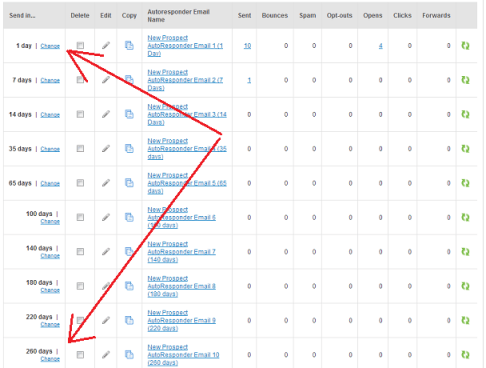Open New Prospect AutoResponder Email 10 link

(183, 355)
